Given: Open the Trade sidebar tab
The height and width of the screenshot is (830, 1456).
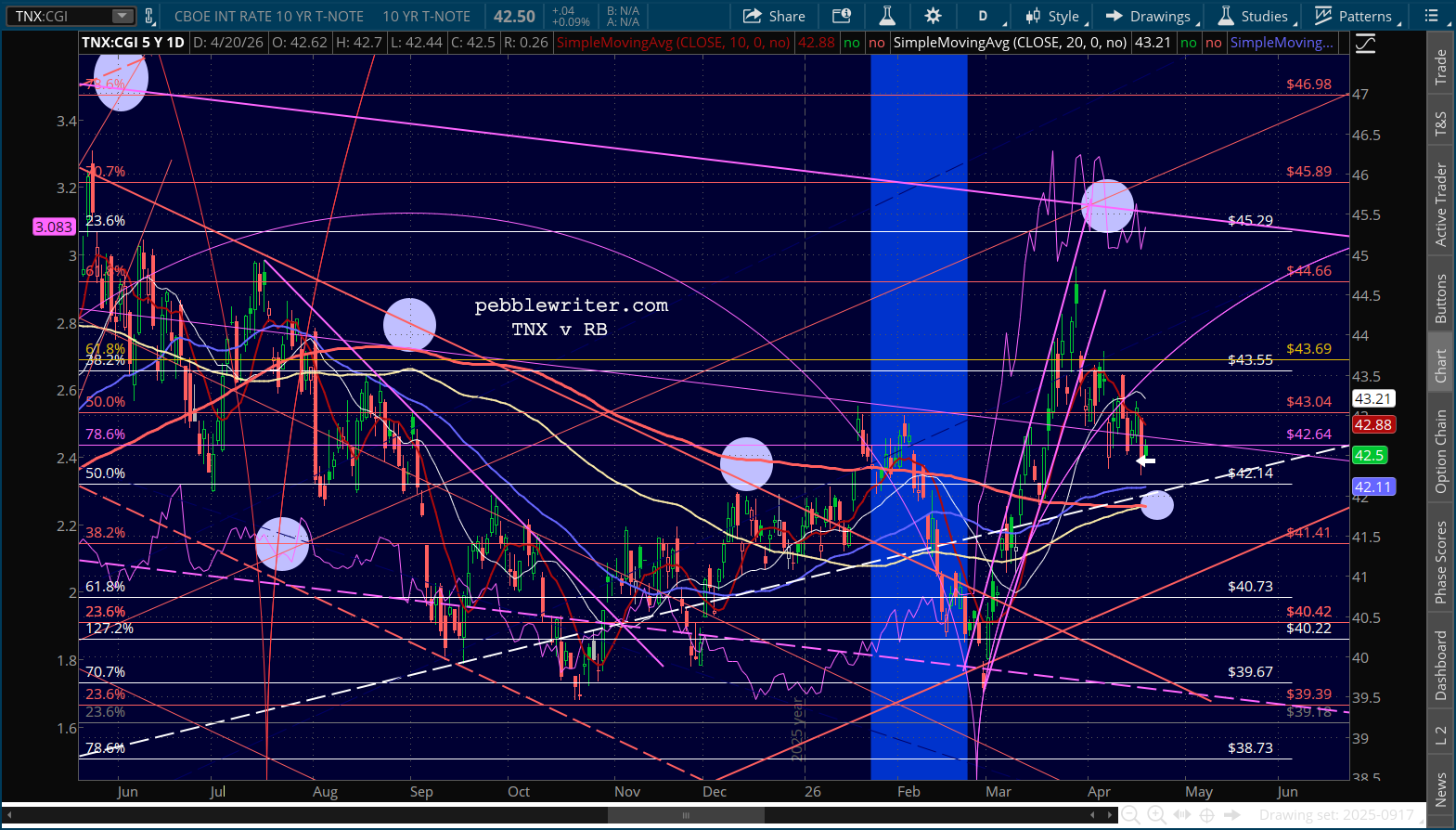Looking at the screenshot, I should pos(1441,68).
